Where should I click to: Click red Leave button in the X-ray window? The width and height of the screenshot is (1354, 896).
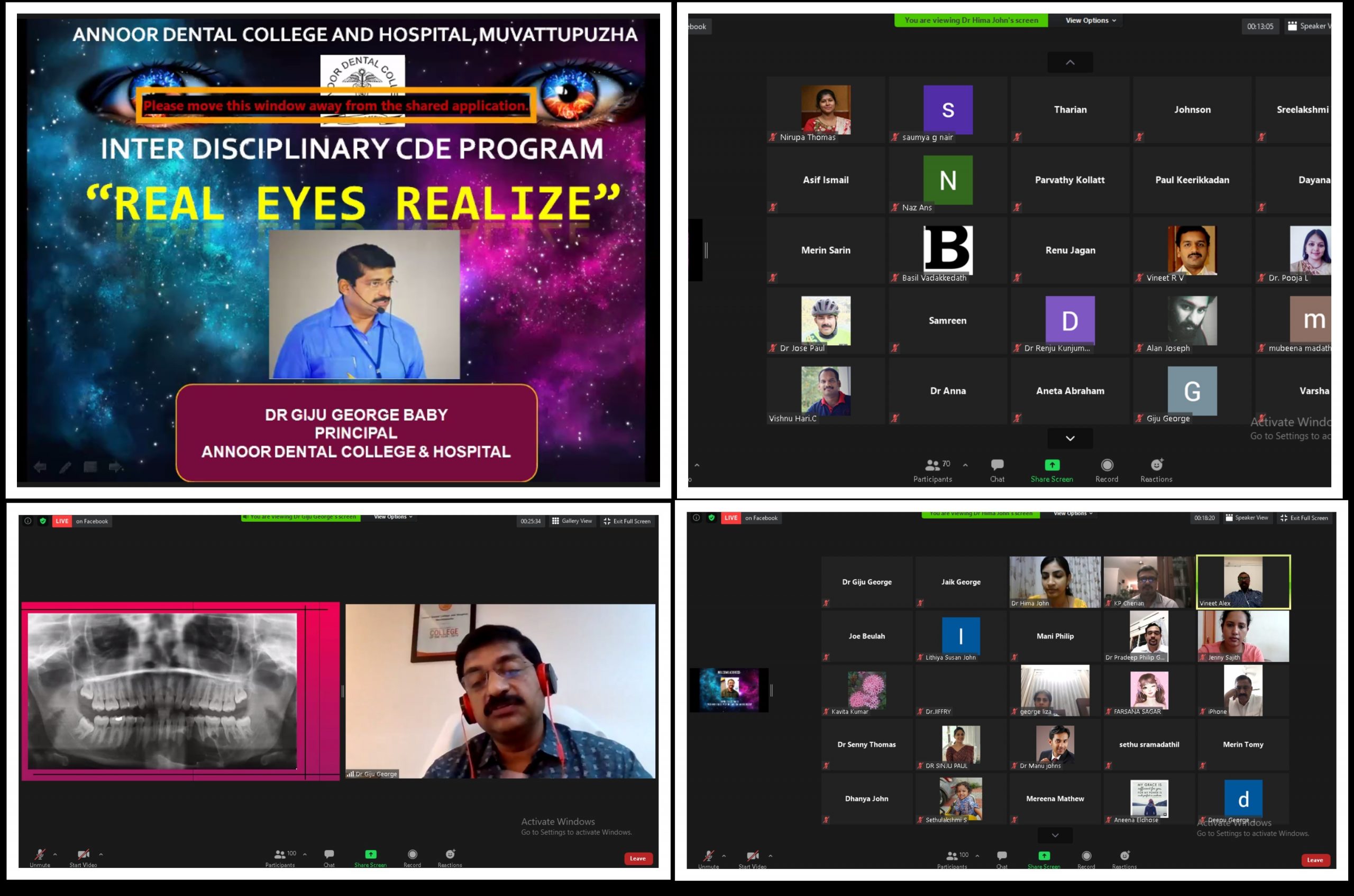click(x=637, y=858)
